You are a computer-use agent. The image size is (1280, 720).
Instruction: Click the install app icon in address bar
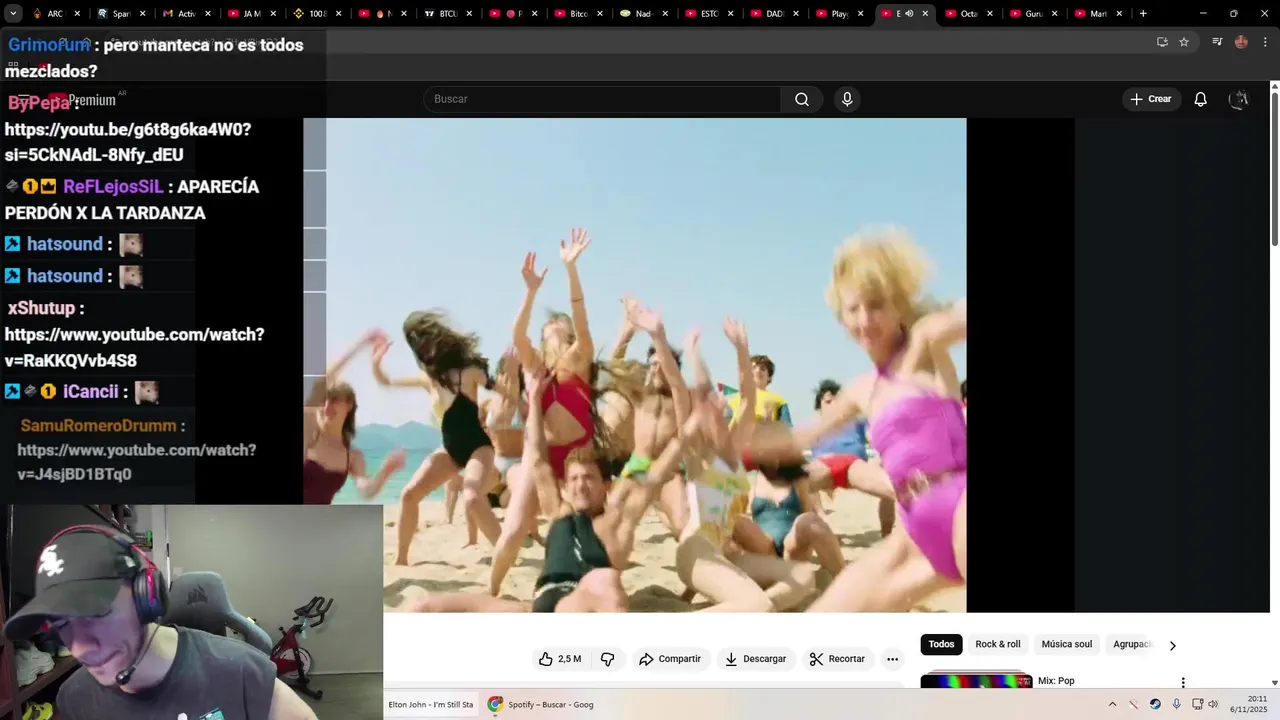click(x=1162, y=42)
